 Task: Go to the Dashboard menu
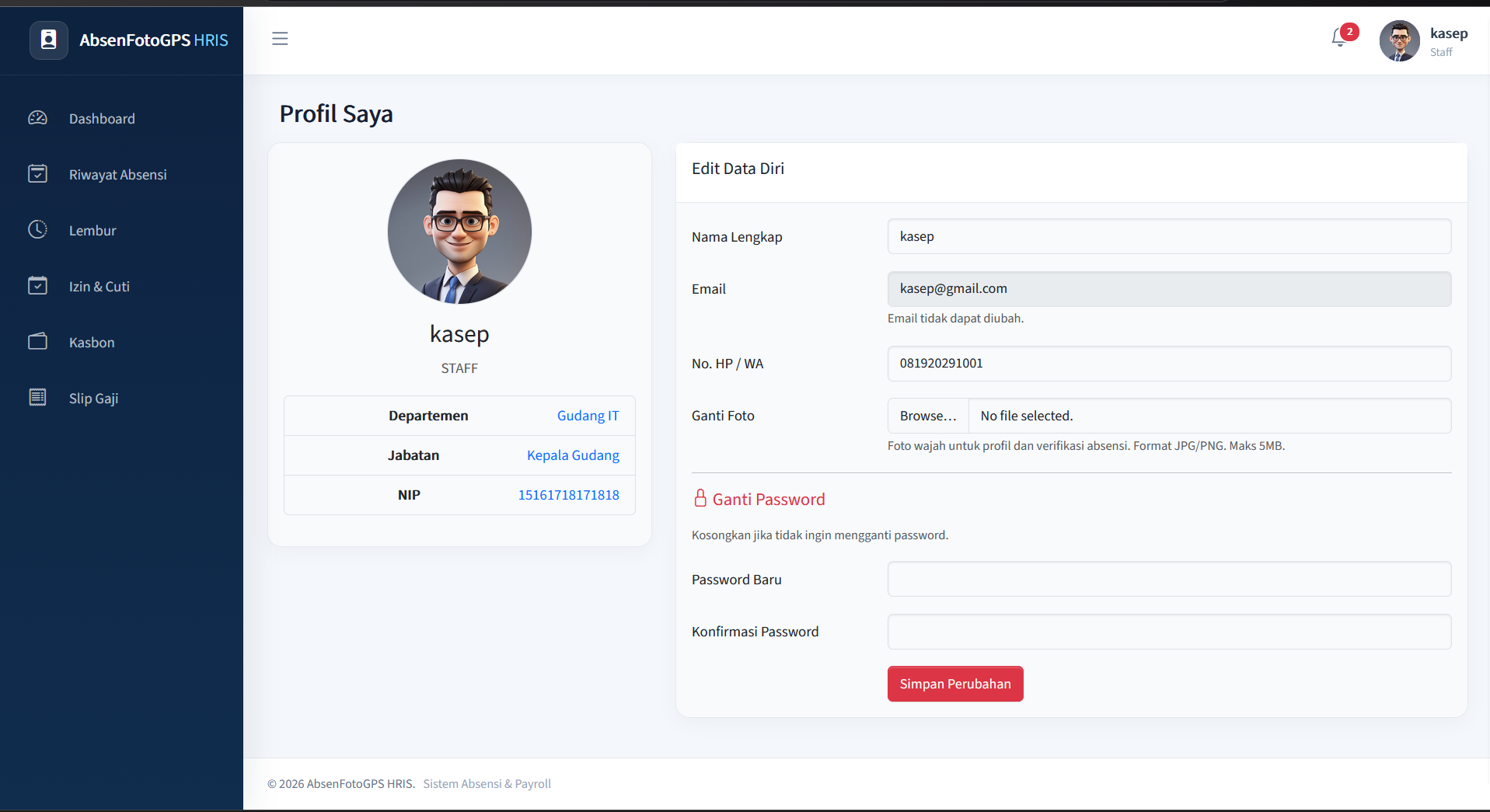pyautogui.click(x=102, y=119)
